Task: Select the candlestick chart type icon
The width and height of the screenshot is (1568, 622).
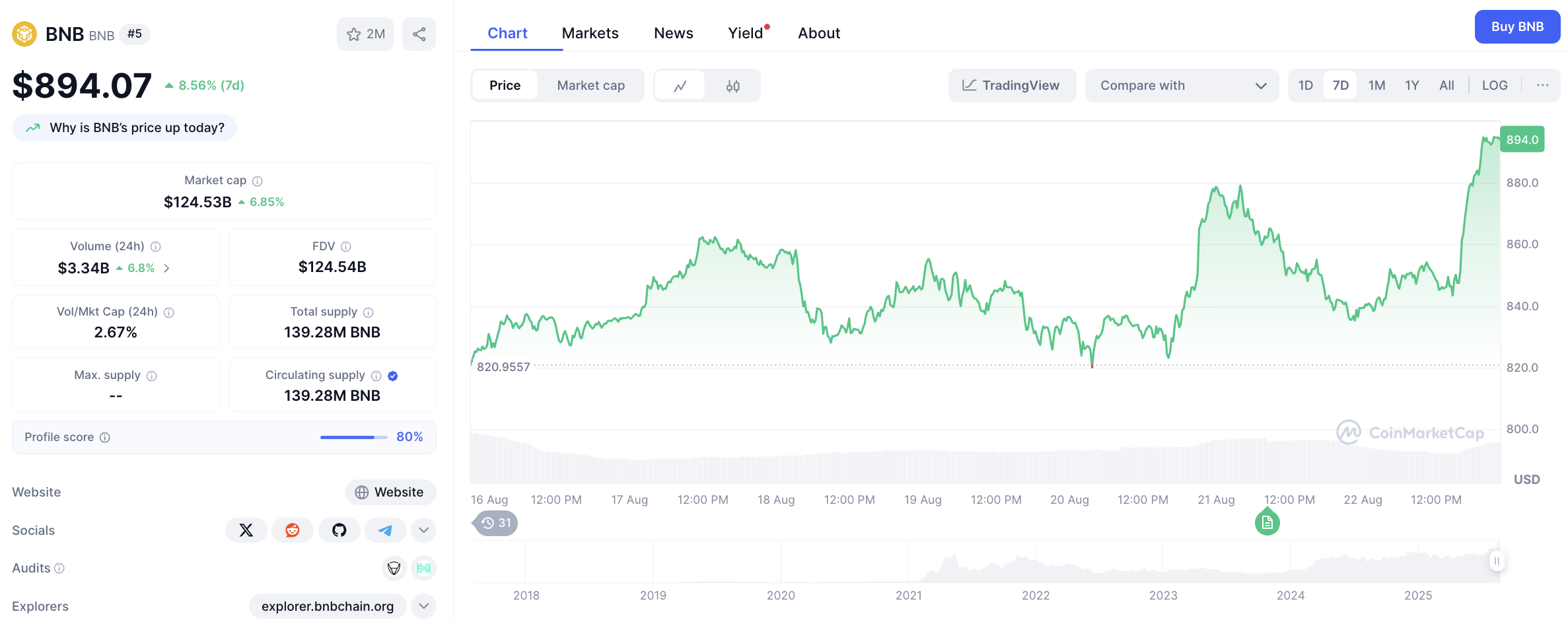Action: 732,86
